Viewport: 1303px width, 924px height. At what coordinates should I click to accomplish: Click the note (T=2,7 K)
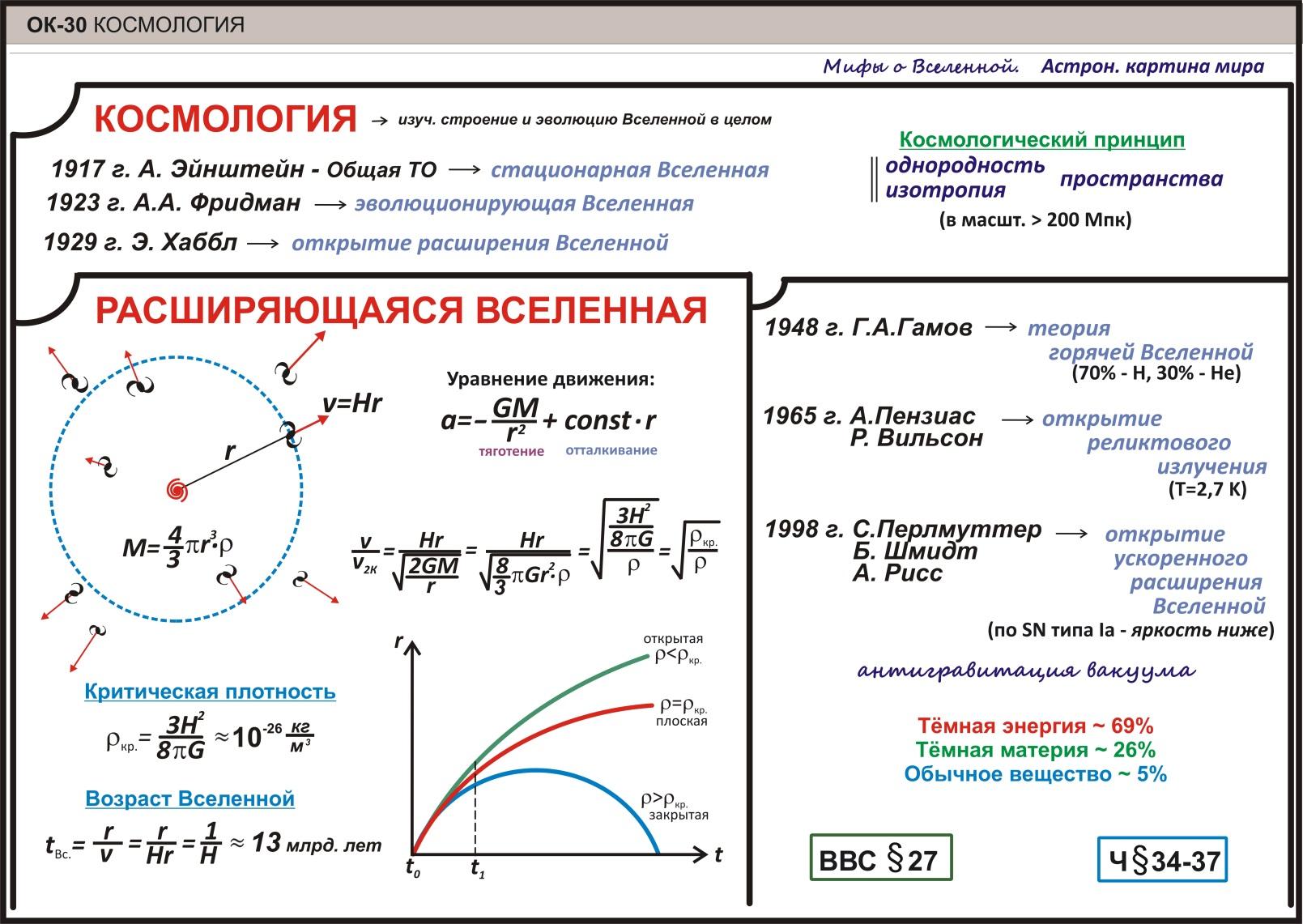pyautogui.click(x=1207, y=489)
